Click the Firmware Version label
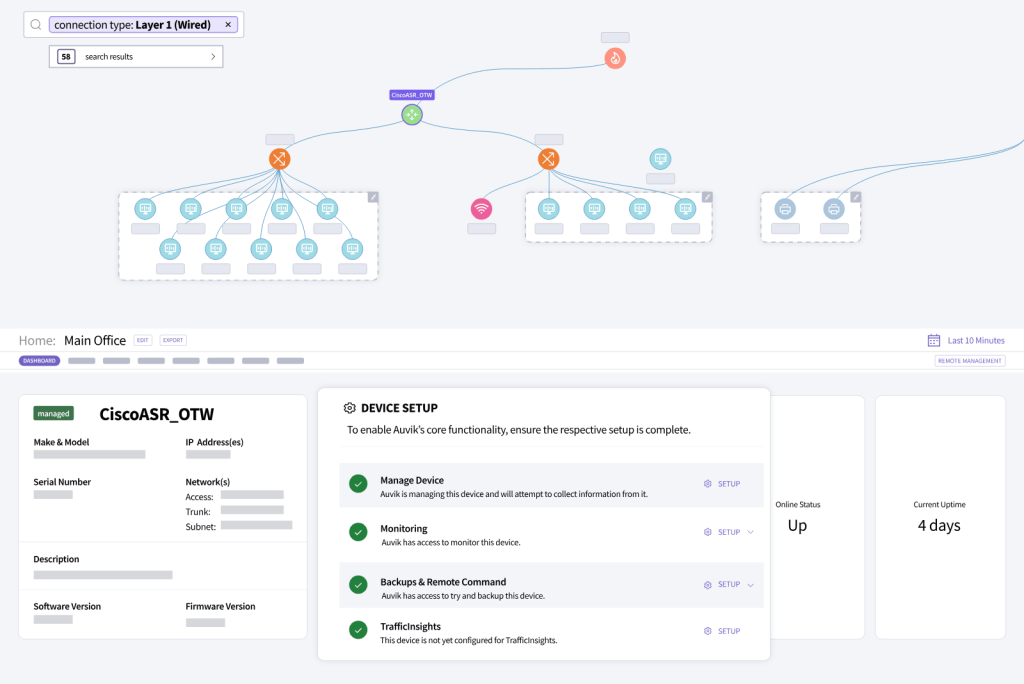This screenshot has height=684, width=1024. point(220,606)
